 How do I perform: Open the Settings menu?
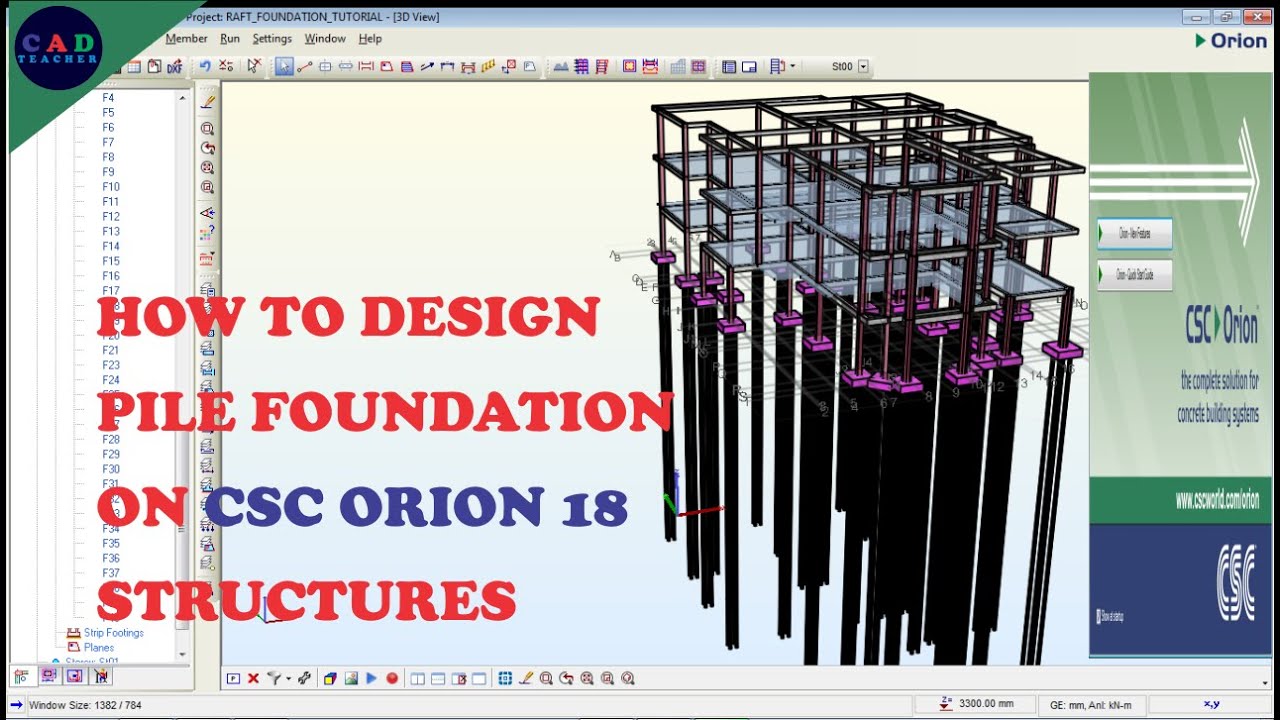(x=272, y=39)
